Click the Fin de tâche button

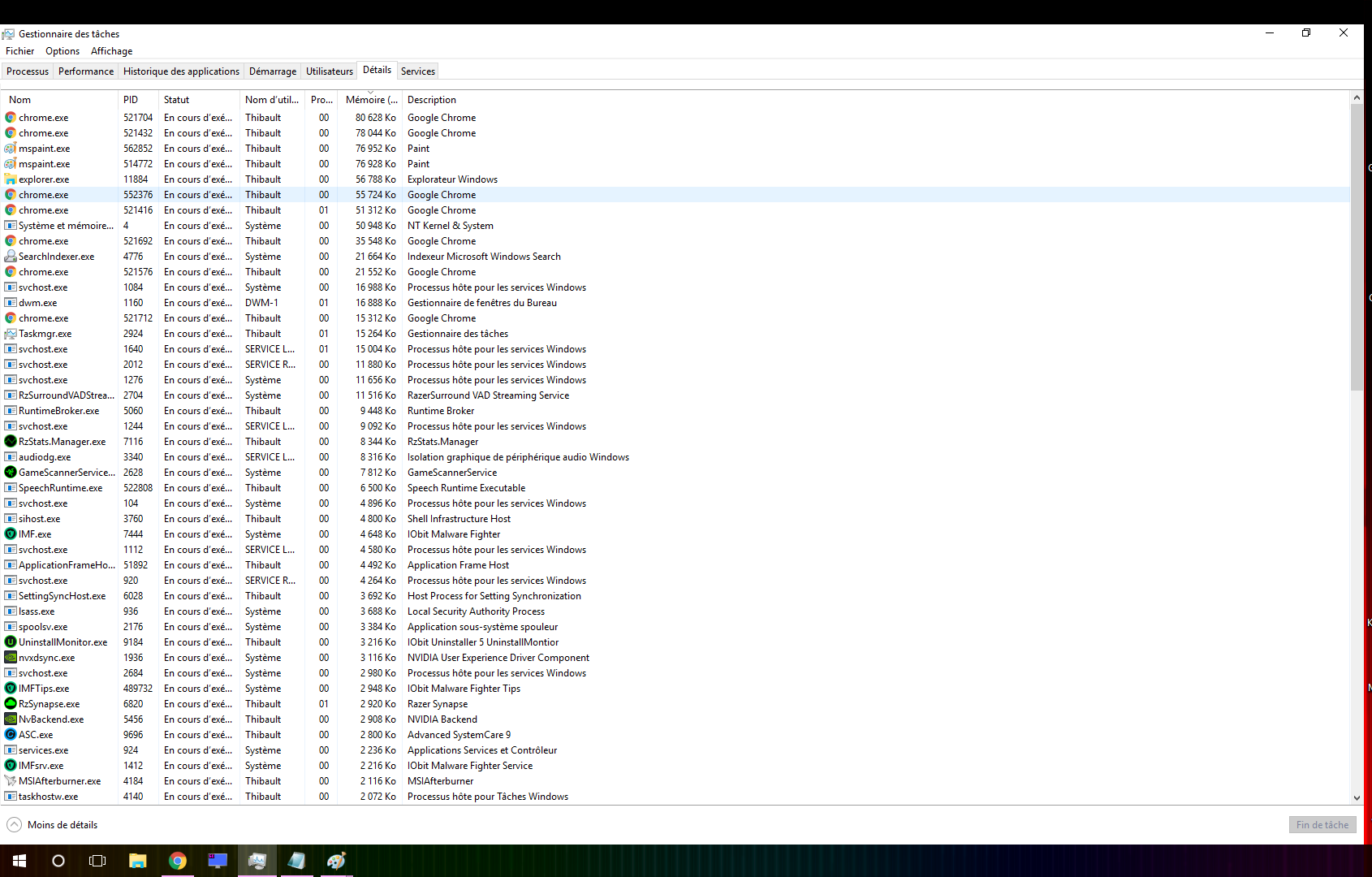point(1322,825)
